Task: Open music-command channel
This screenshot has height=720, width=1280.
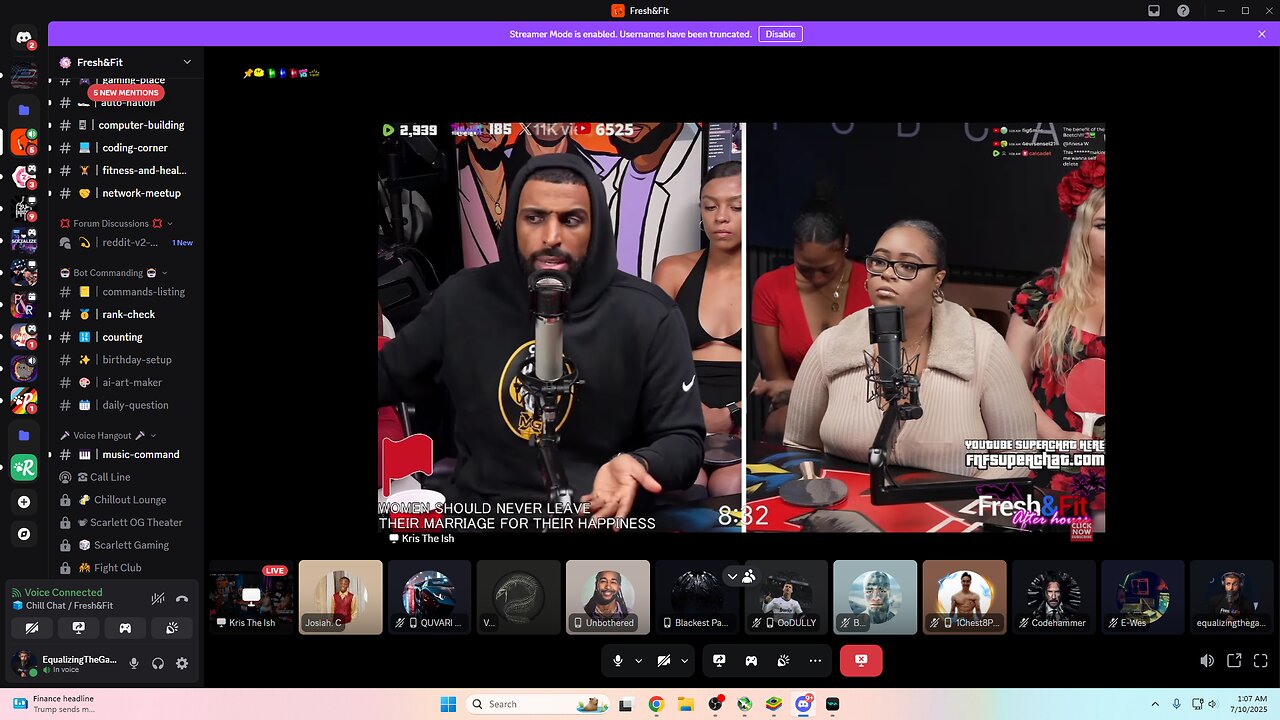Action: (126, 454)
